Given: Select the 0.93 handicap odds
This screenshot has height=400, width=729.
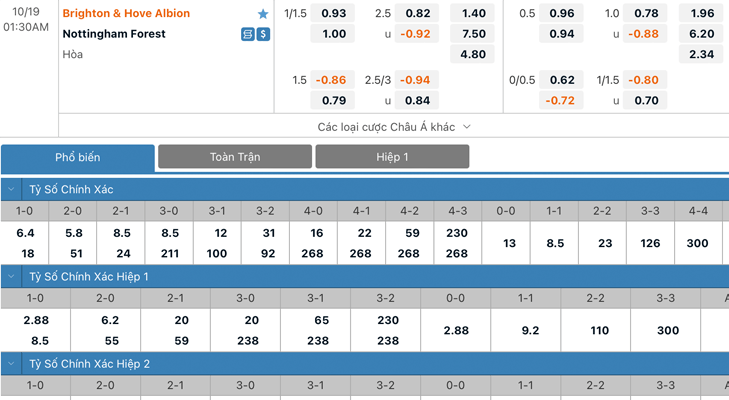Looking at the screenshot, I should coord(333,13).
